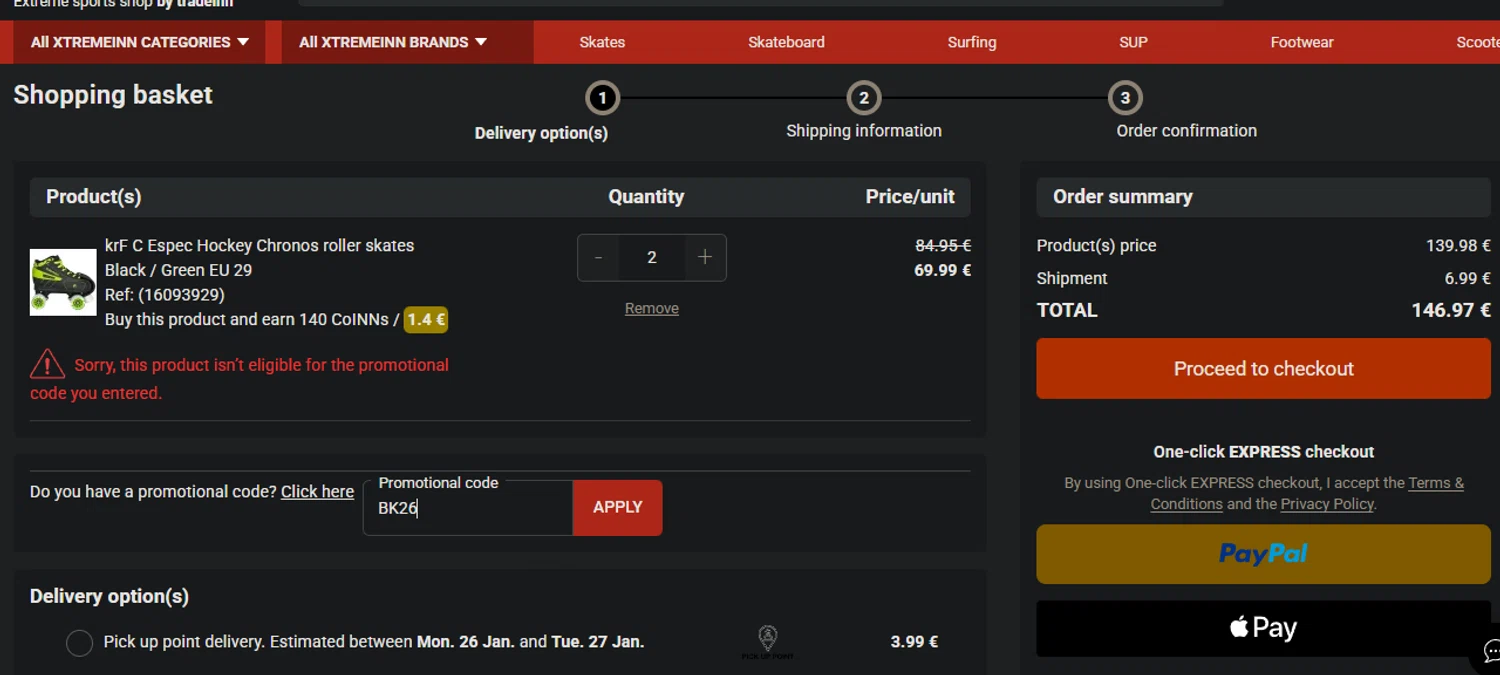Image resolution: width=1500 pixels, height=675 pixels.
Task: Apply the promotional code
Action: click(617, 507)
